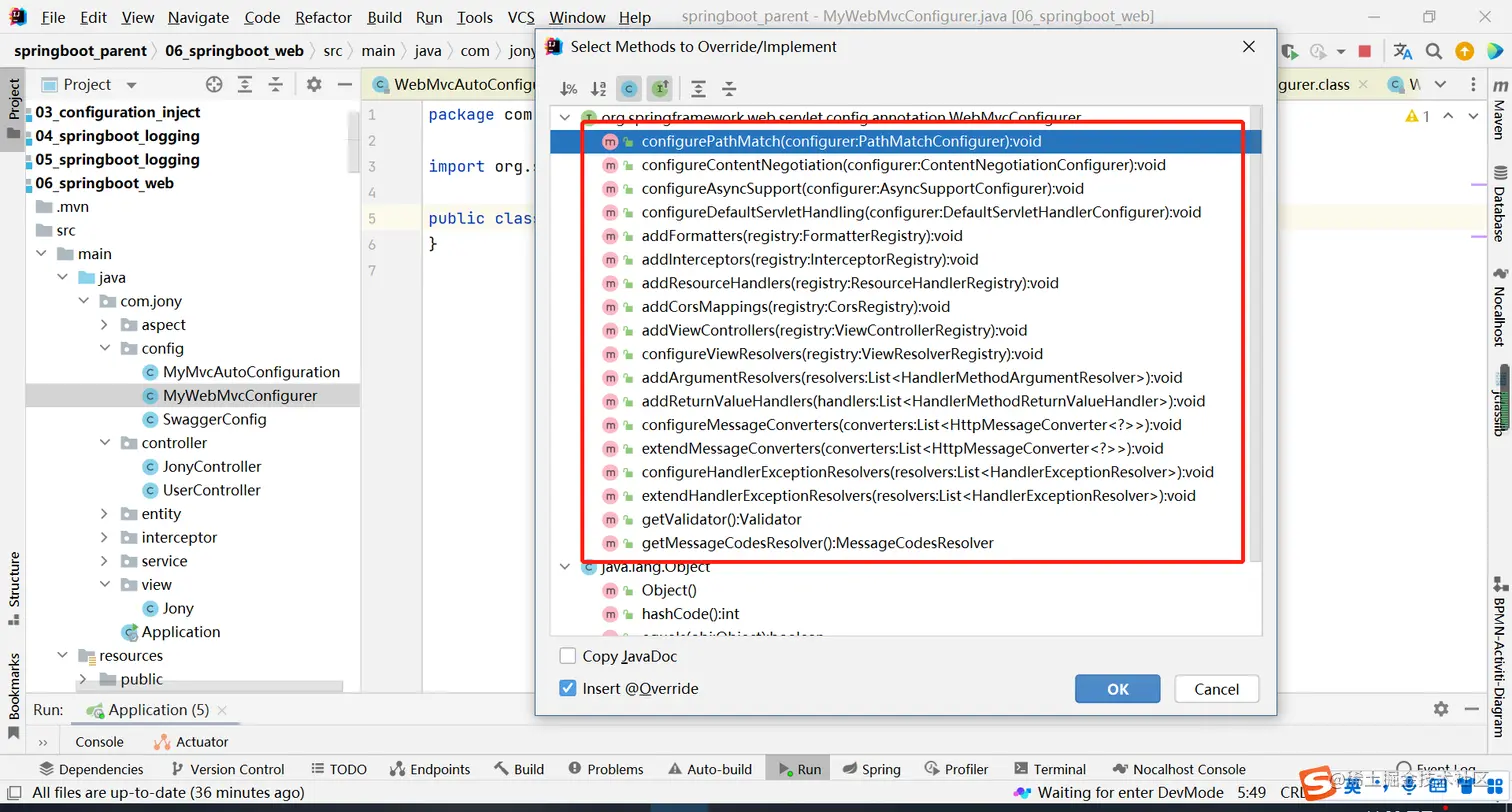
Task: Expand the interceptor package
Action: 105,538
